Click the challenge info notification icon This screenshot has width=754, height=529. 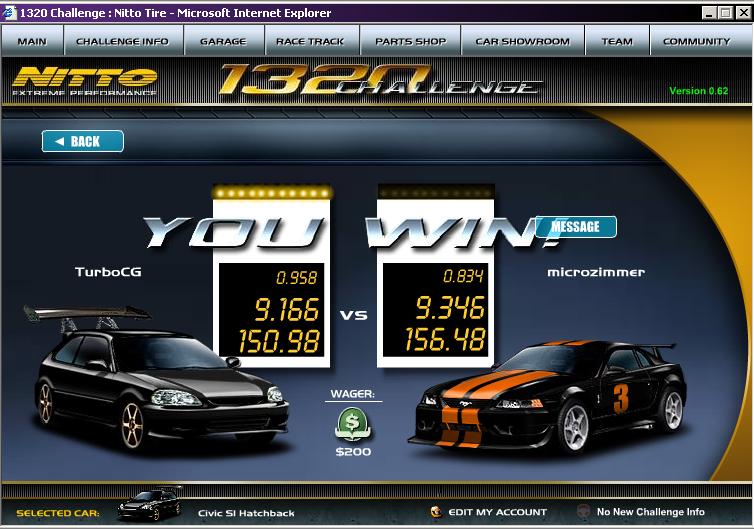583,511
